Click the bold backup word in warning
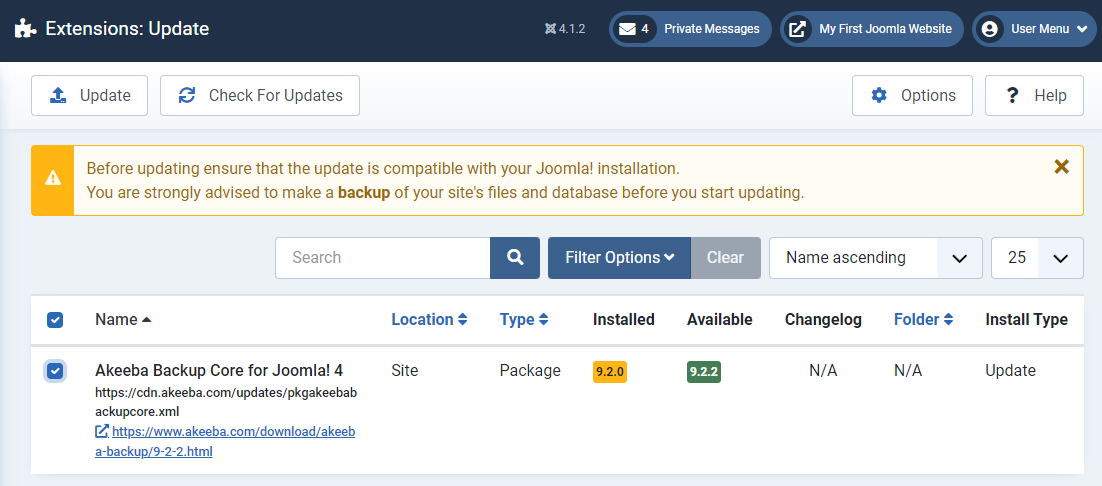The height and width of the screenshot is (486, 1102). [x=364, y=192]
